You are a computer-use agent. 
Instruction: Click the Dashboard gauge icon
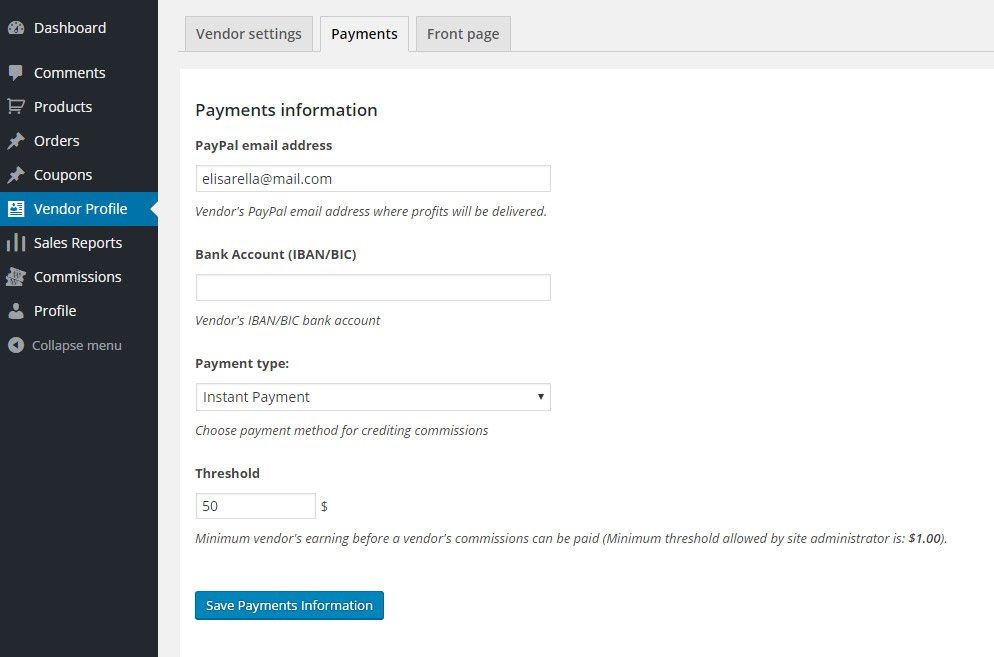coord(16,28)
